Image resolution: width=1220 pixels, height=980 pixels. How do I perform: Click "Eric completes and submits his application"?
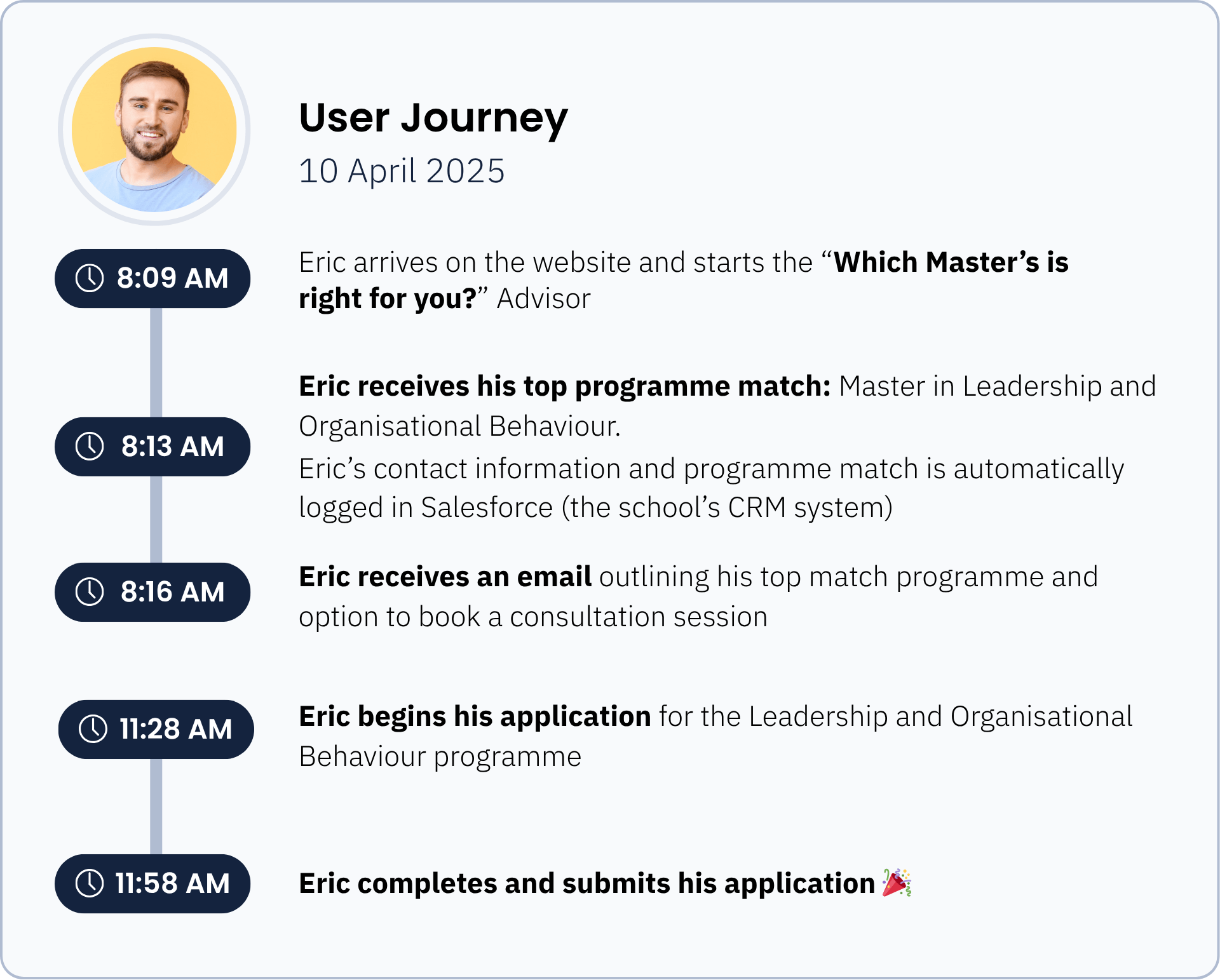[x=587, y=883]
